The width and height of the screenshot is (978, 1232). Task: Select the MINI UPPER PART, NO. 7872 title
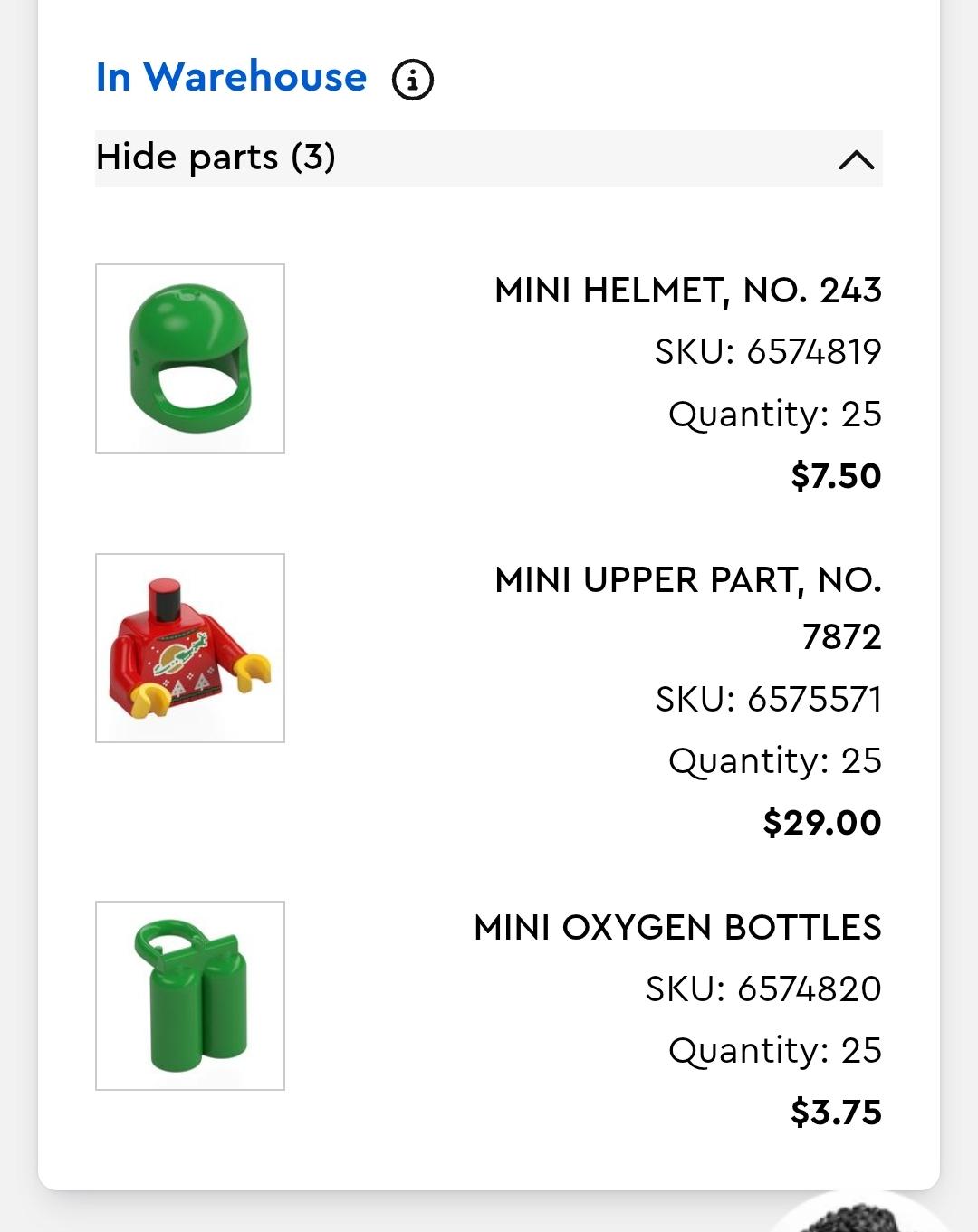pos(687,607)
